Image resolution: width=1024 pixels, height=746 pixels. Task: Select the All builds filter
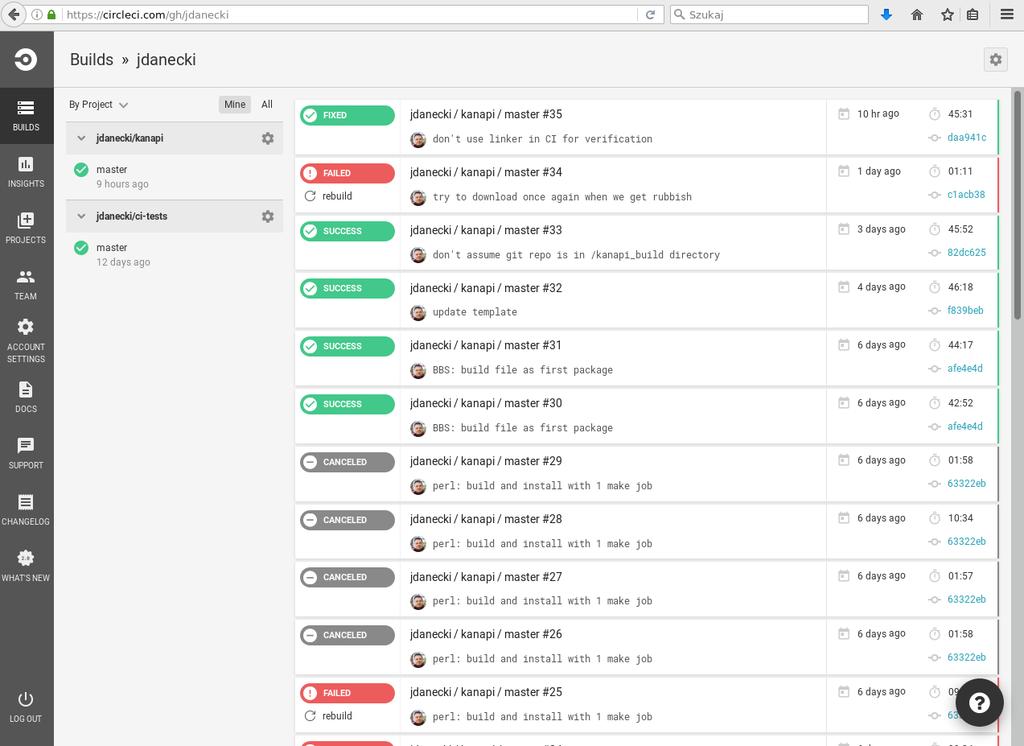pyautogui.click(x=266, y=105)
